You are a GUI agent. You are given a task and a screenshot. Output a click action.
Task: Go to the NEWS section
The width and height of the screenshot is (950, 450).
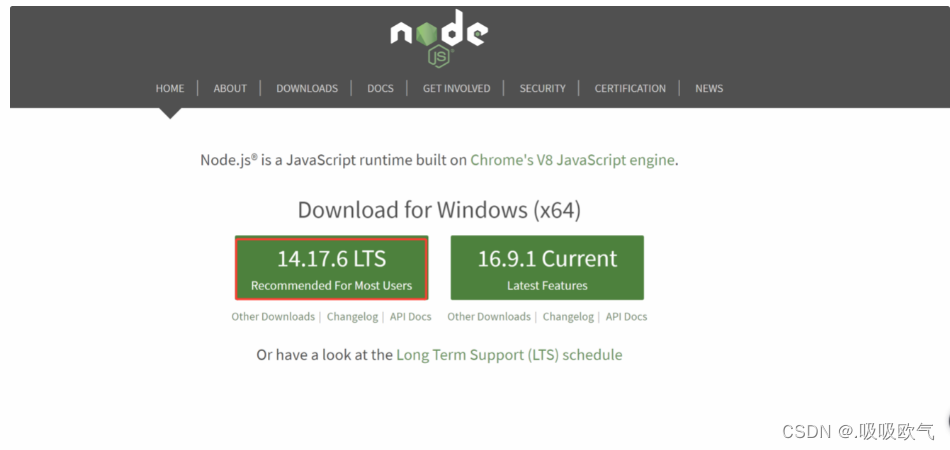pyautogui.click(x=709, y=88)
